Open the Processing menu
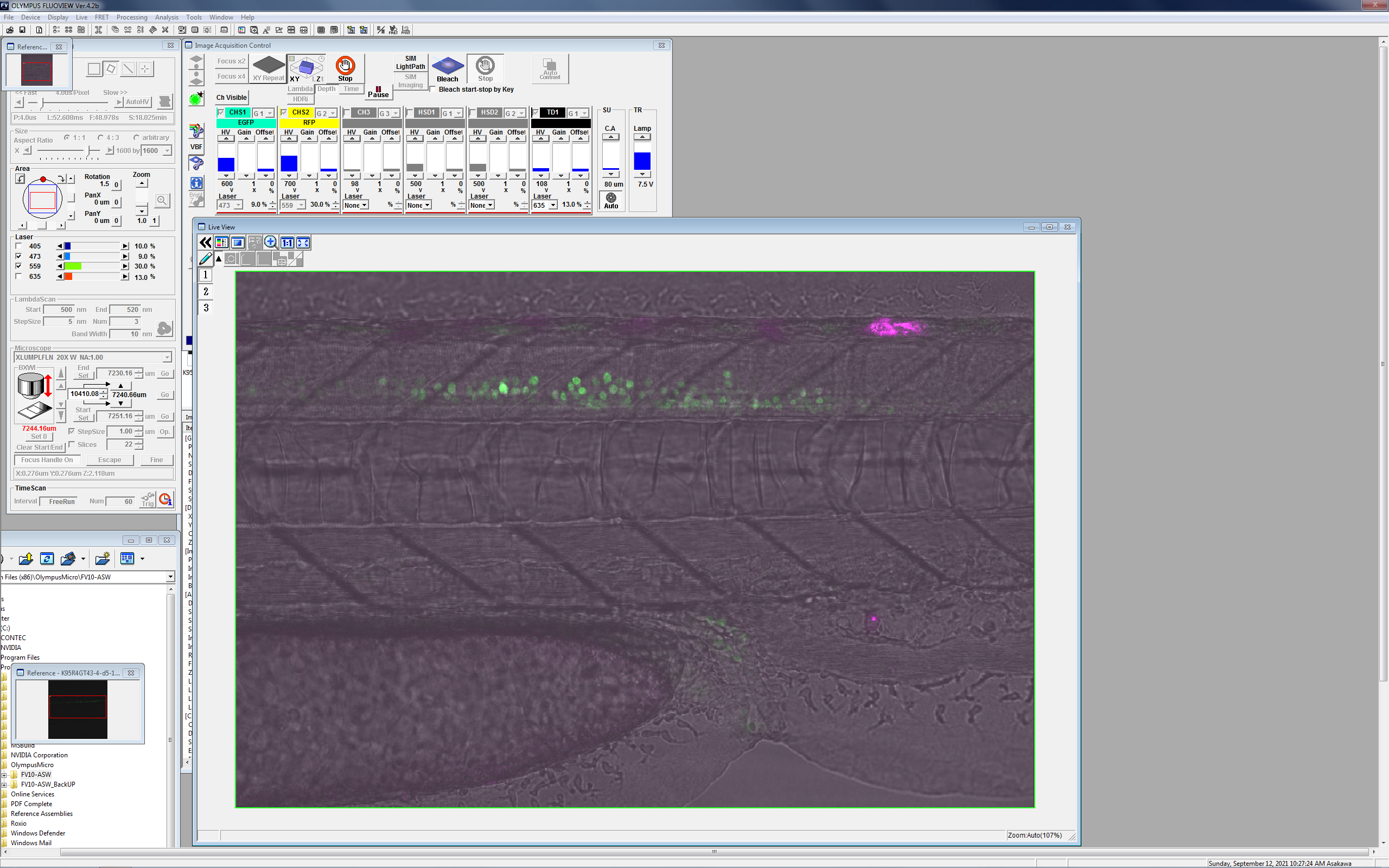 pos(131,17)
